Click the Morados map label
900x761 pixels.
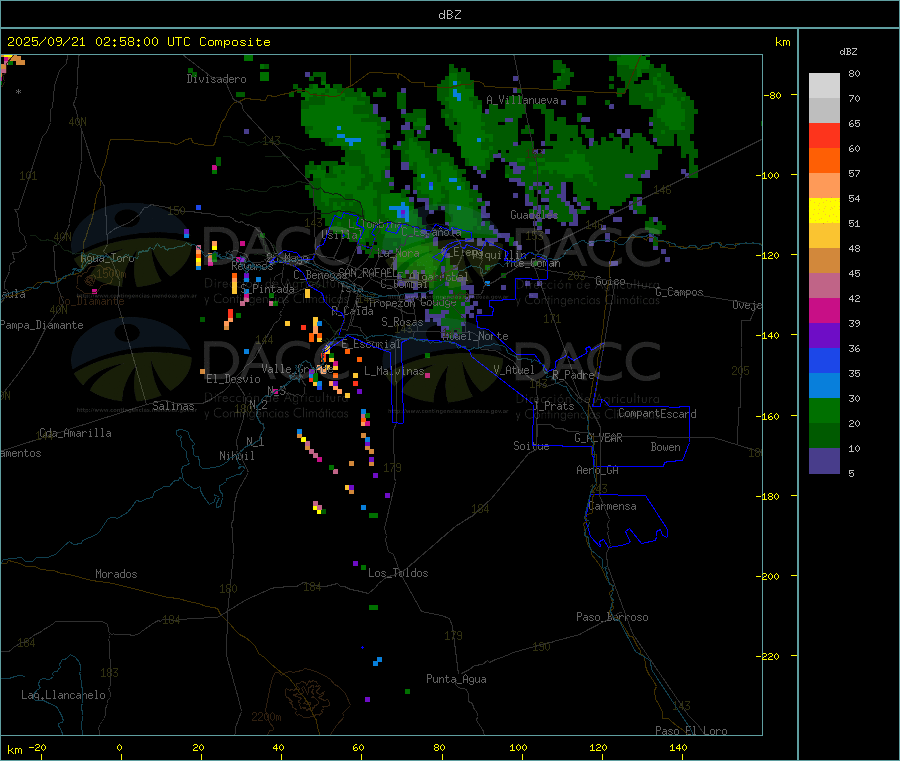[116, 574]
